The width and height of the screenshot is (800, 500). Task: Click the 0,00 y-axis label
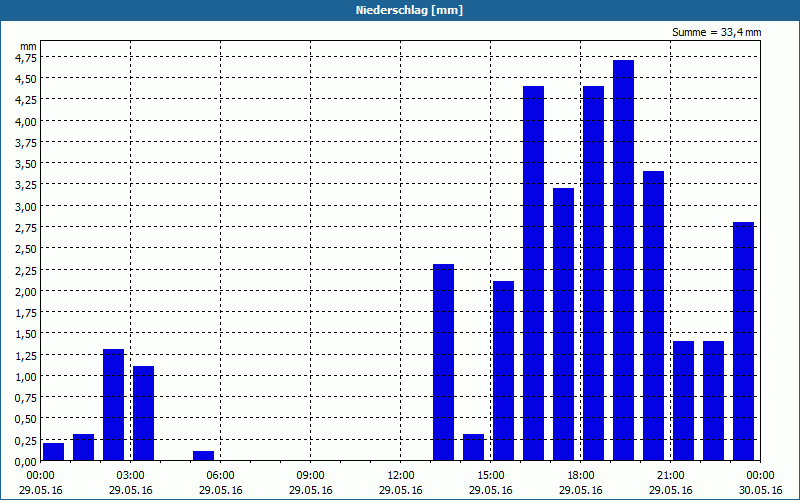click(26, 462)
